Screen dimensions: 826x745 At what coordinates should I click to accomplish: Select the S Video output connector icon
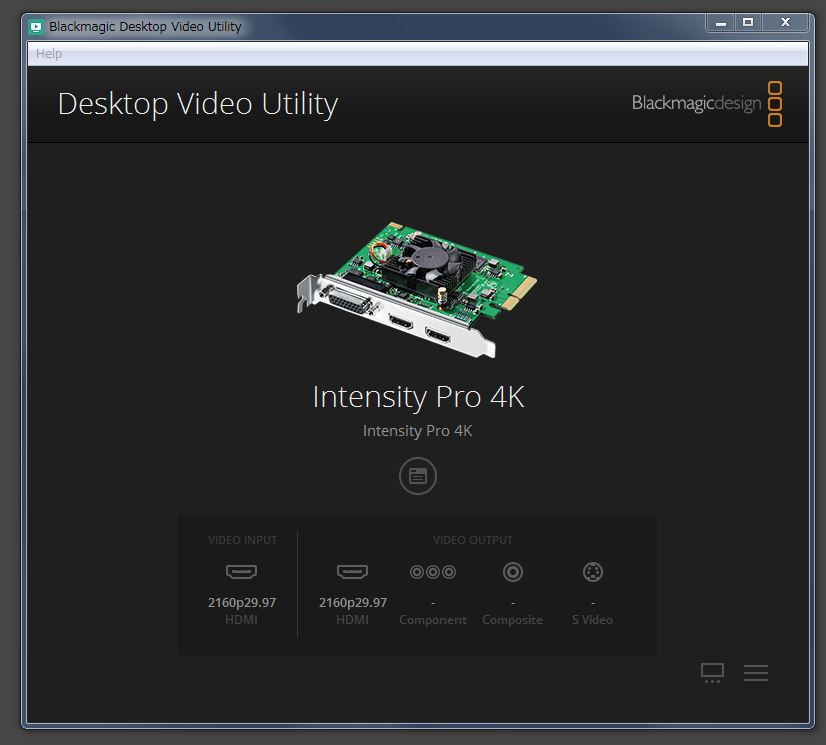[x=593, y=572]
